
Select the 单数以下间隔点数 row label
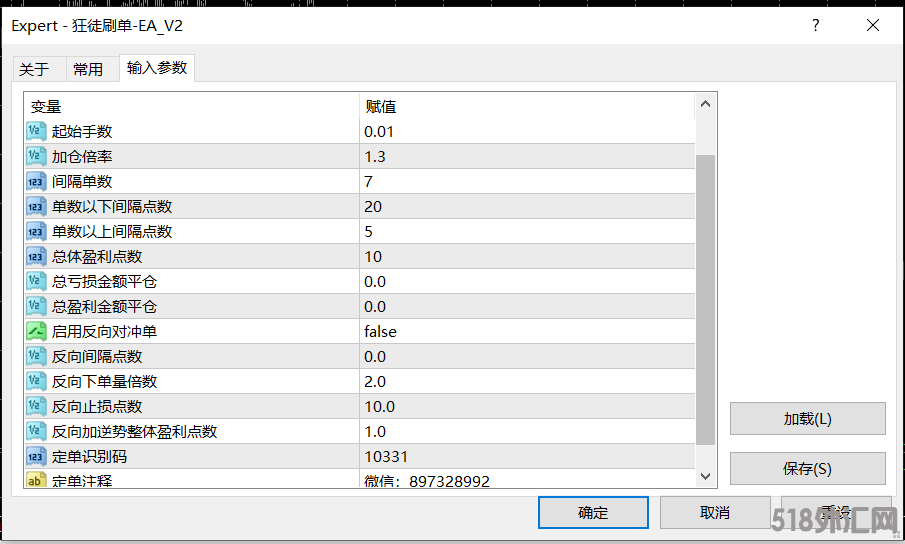point(112,207)
